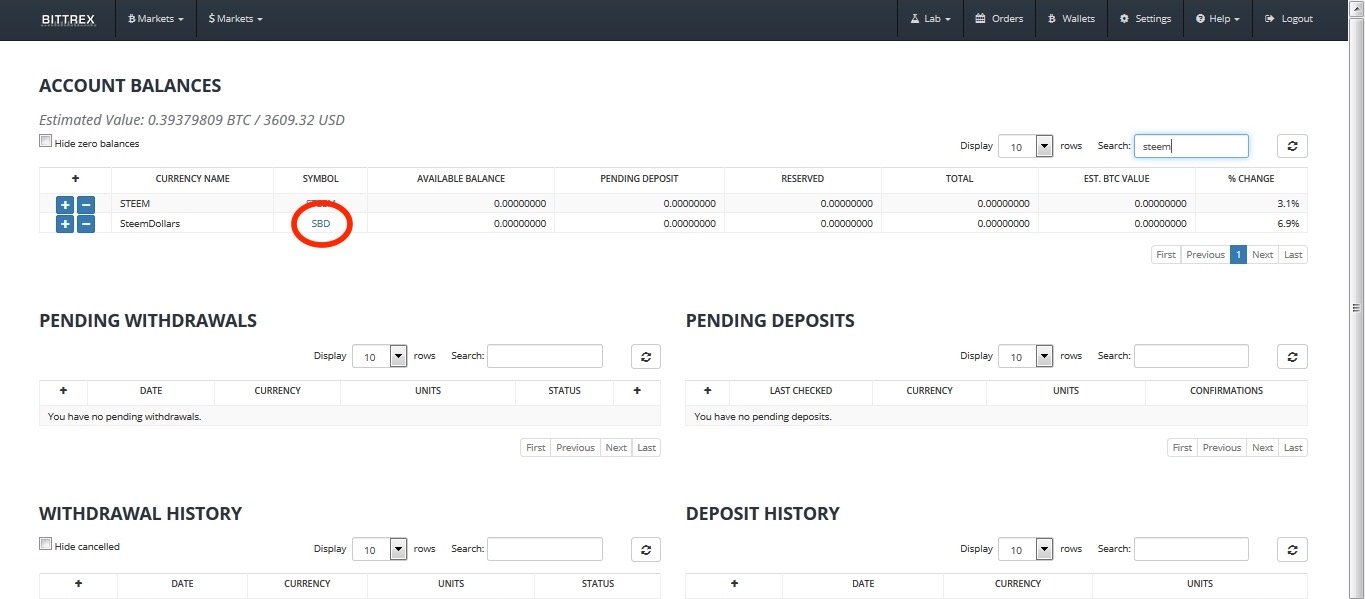This screenshot has height=599, width=1365.
Task: Click the Deposit History search field
Action: click(x=1191, y=549)
